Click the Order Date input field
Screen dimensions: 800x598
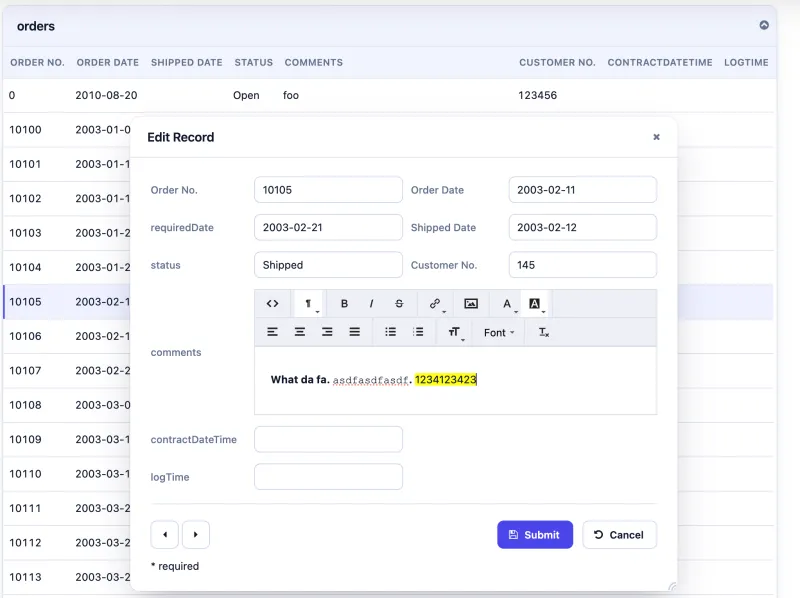click(583, 190)
